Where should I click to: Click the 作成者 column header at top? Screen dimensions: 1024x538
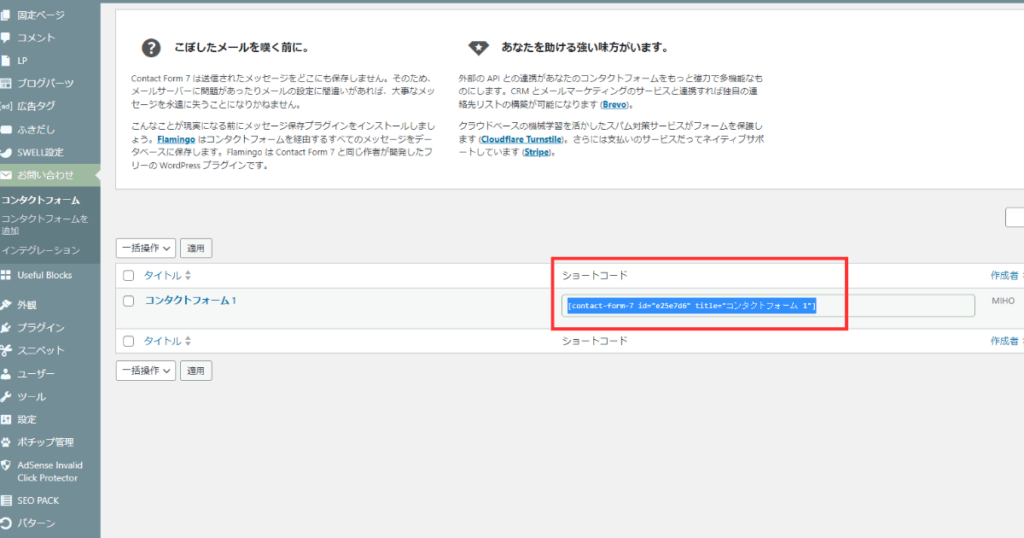1004,276
